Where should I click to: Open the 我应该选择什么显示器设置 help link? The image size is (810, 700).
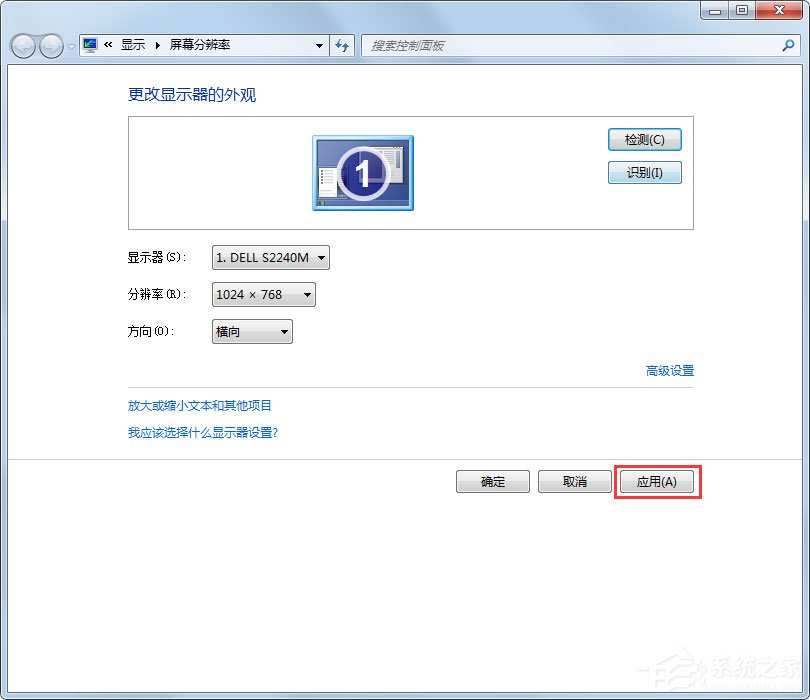[204, 427]
